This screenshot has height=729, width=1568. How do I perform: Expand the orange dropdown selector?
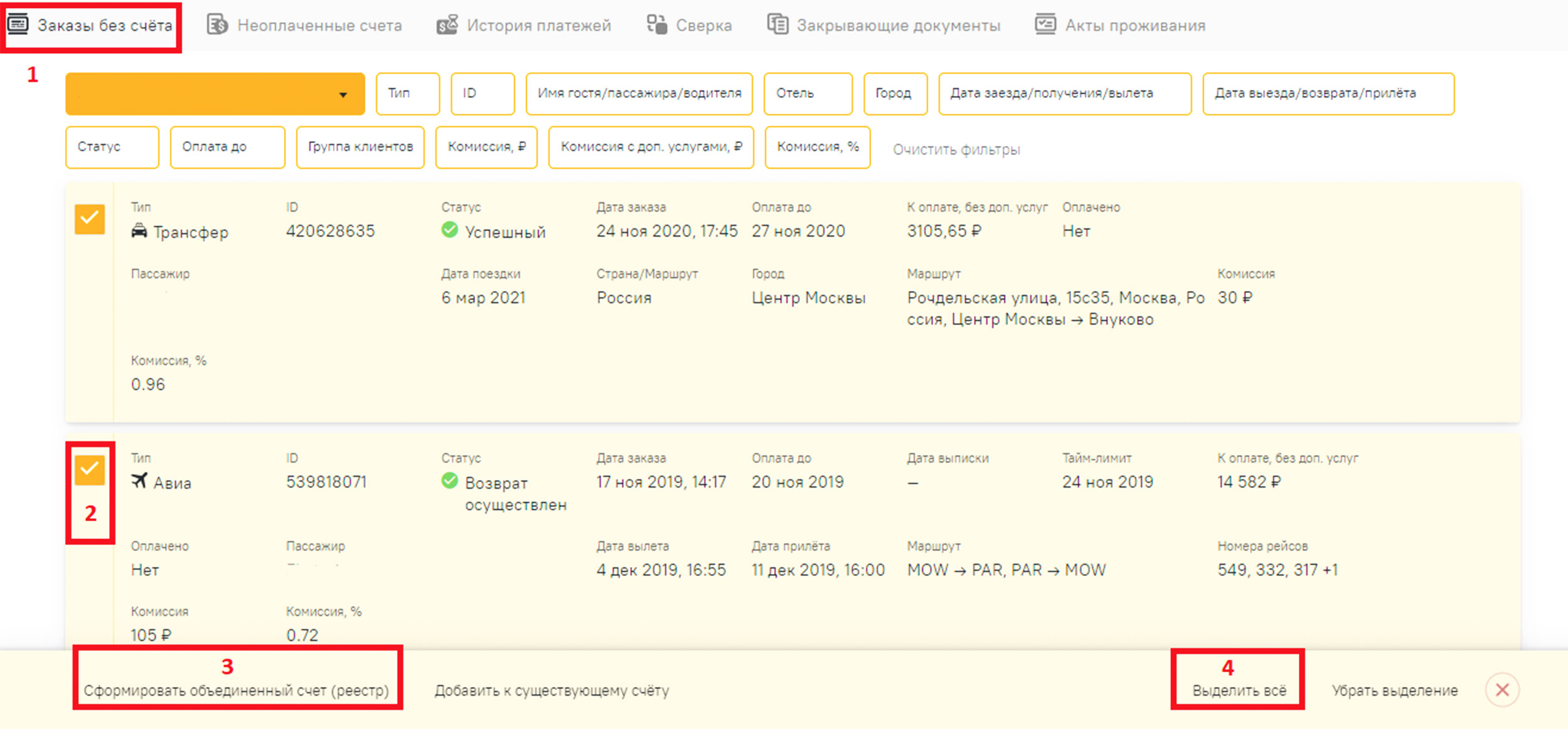[342, 94]
